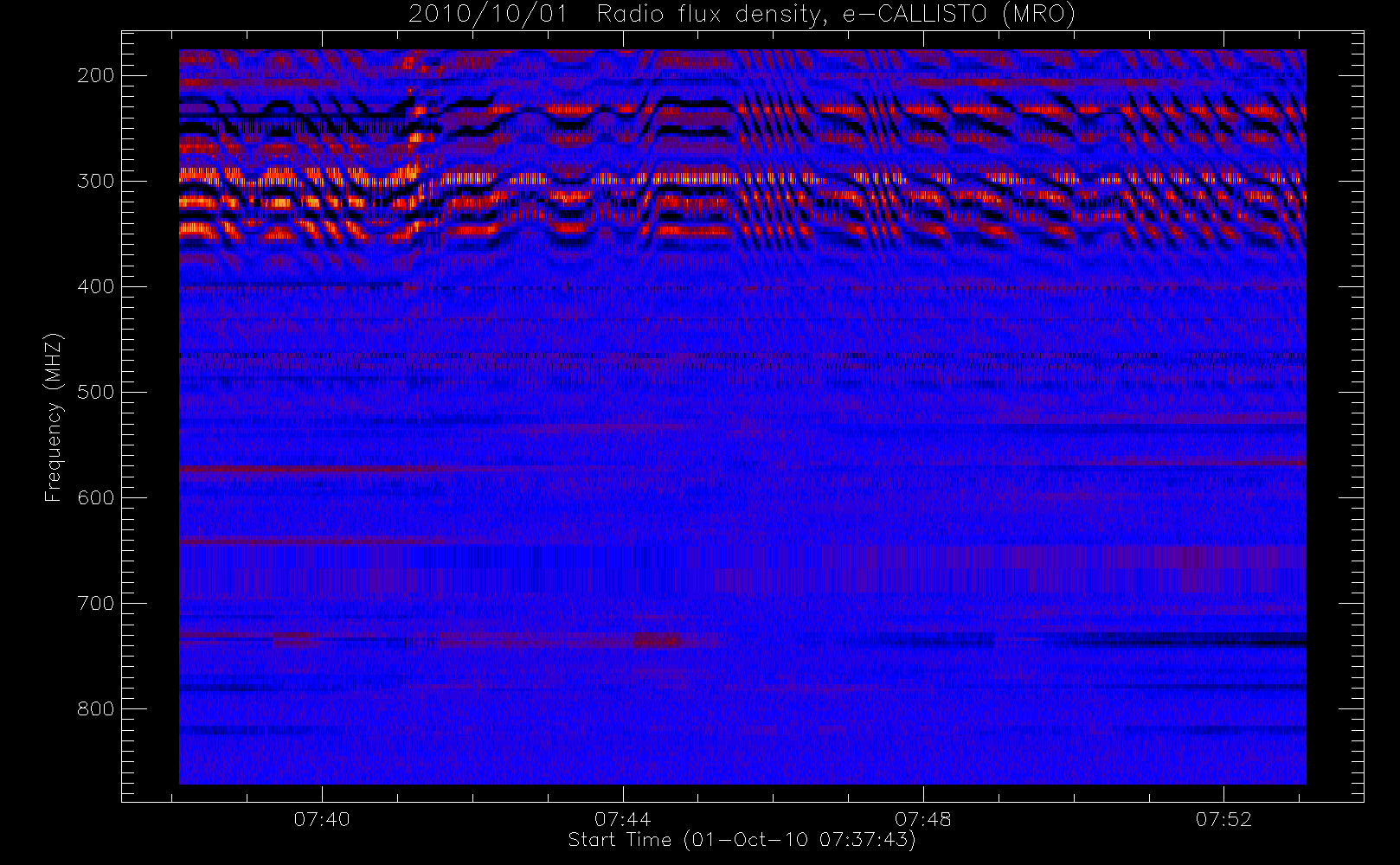Select the 400 frequency tick label

pos(96,286)
